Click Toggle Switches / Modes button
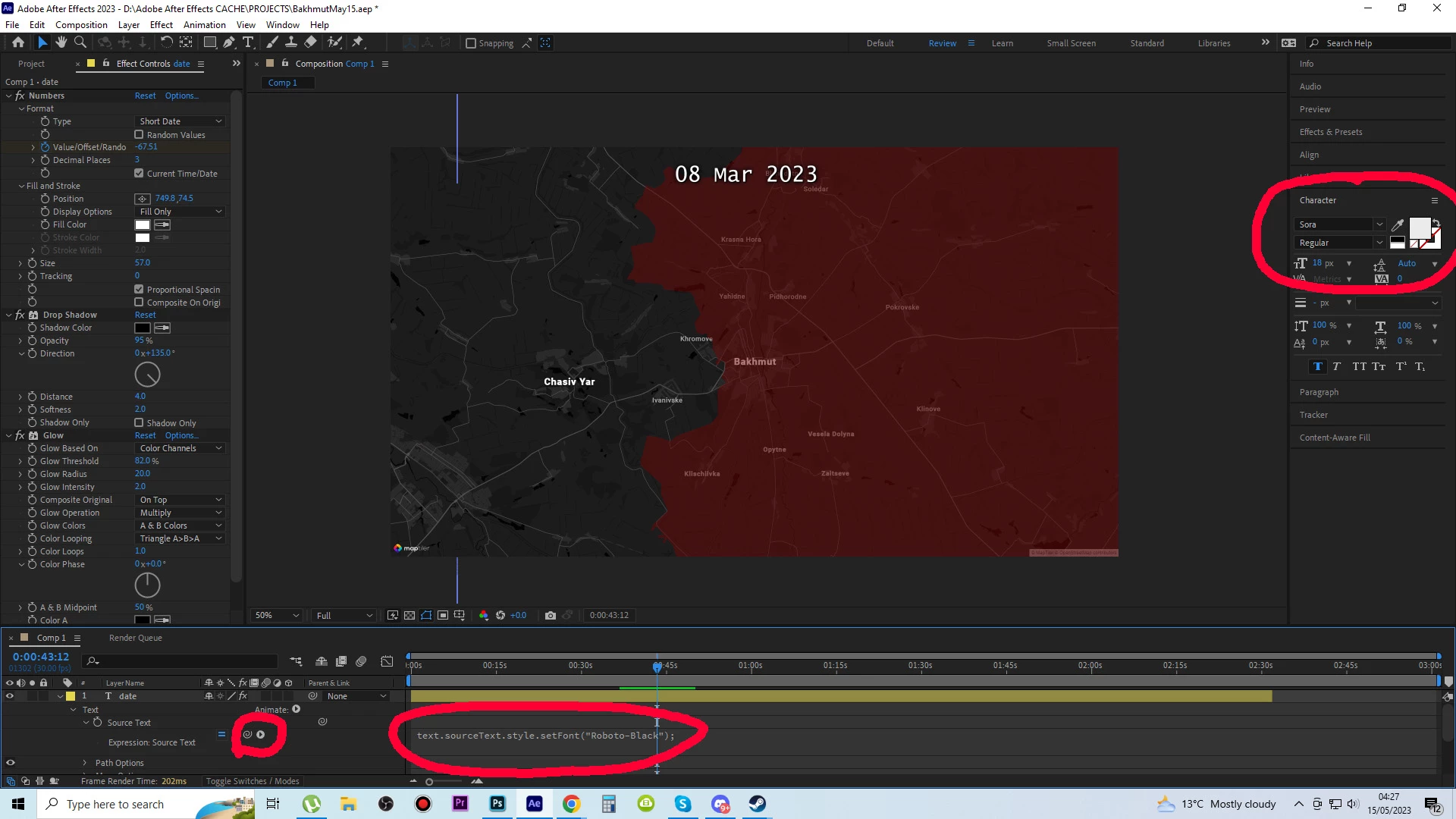 [x=253, y=781]
